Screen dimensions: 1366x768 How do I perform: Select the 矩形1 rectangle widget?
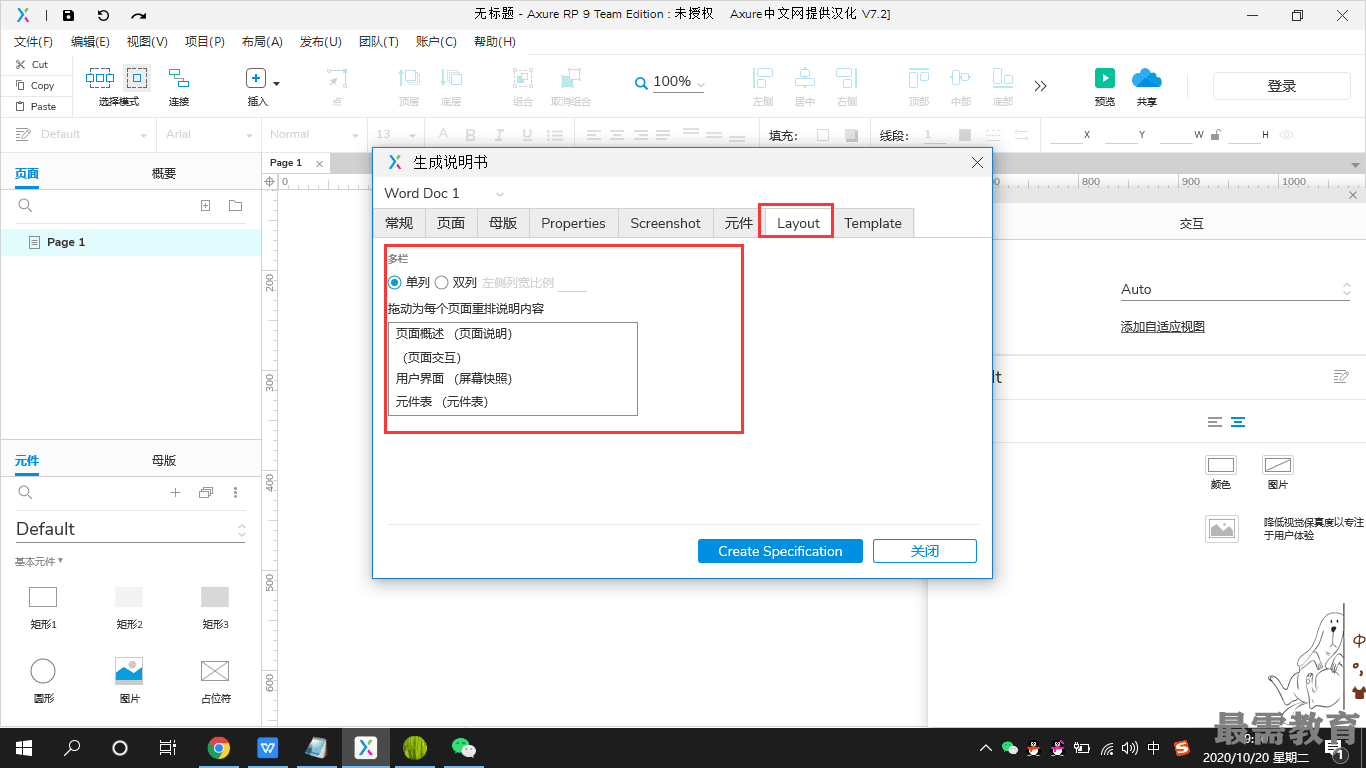click(x=43, y=606)
